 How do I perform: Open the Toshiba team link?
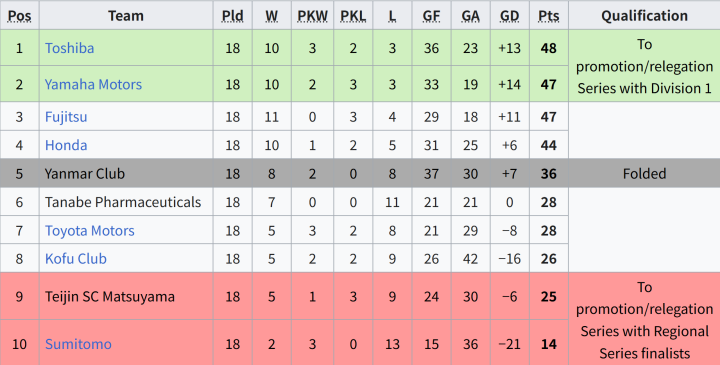point(69,48)
